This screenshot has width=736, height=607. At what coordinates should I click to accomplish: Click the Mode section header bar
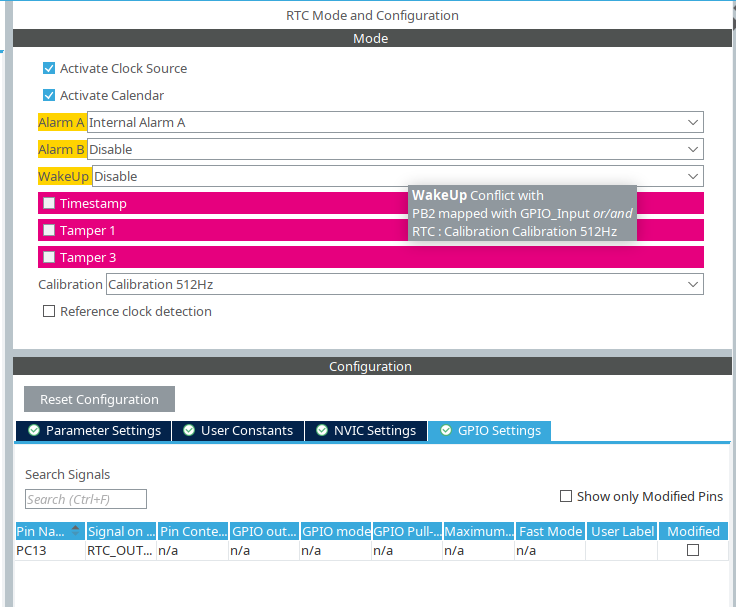tap(372, 38)
